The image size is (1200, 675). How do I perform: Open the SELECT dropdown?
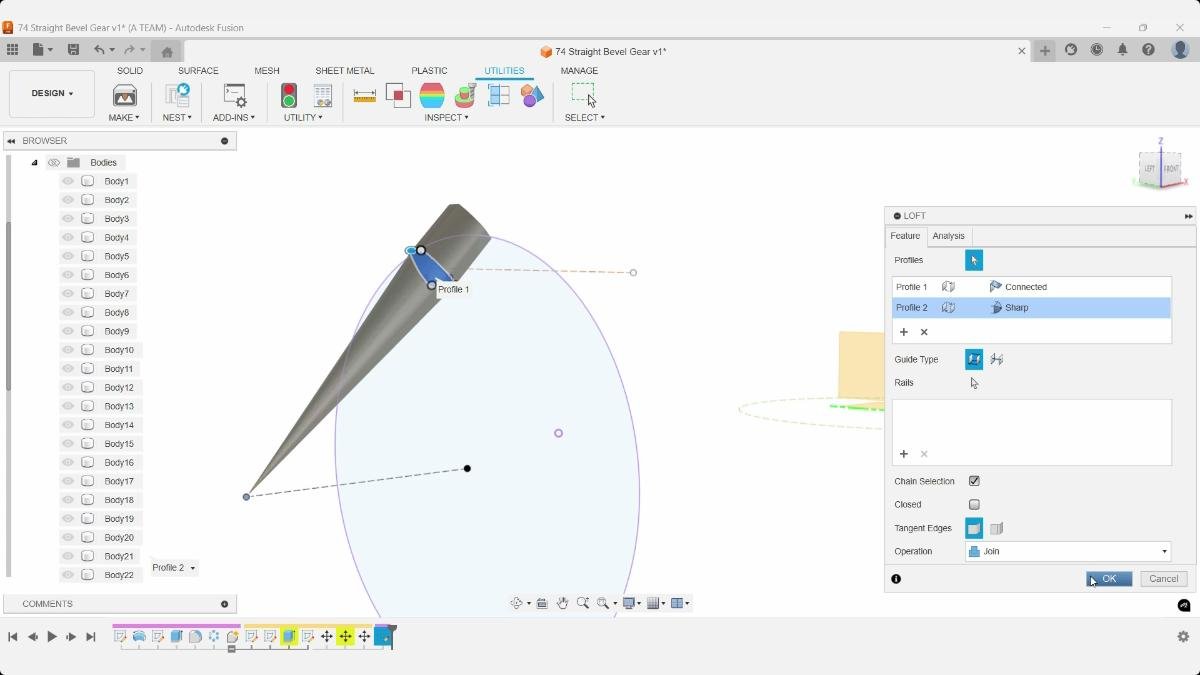coord(585,118)
